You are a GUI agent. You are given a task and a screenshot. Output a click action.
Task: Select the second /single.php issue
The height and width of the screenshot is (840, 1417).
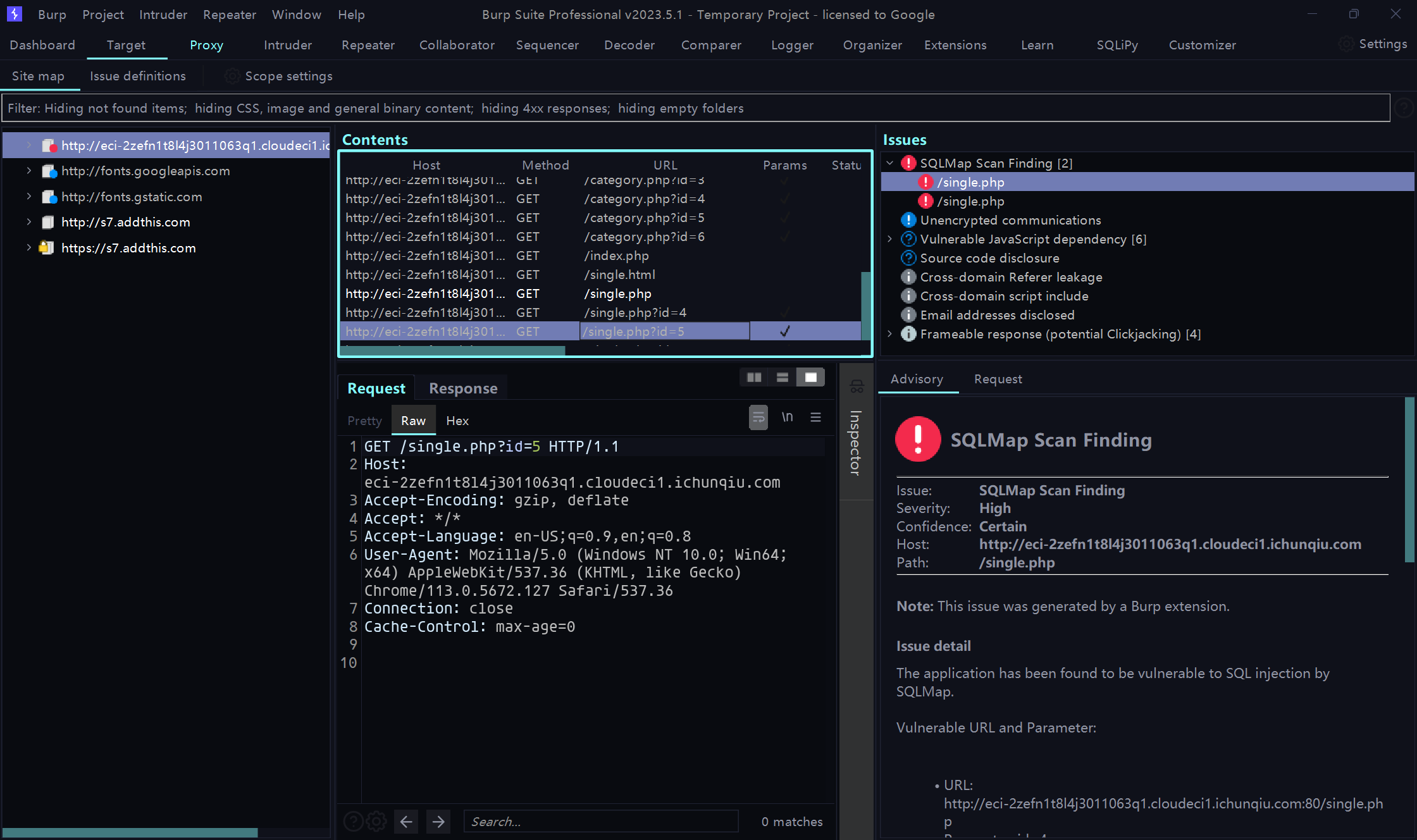point(970,201)
